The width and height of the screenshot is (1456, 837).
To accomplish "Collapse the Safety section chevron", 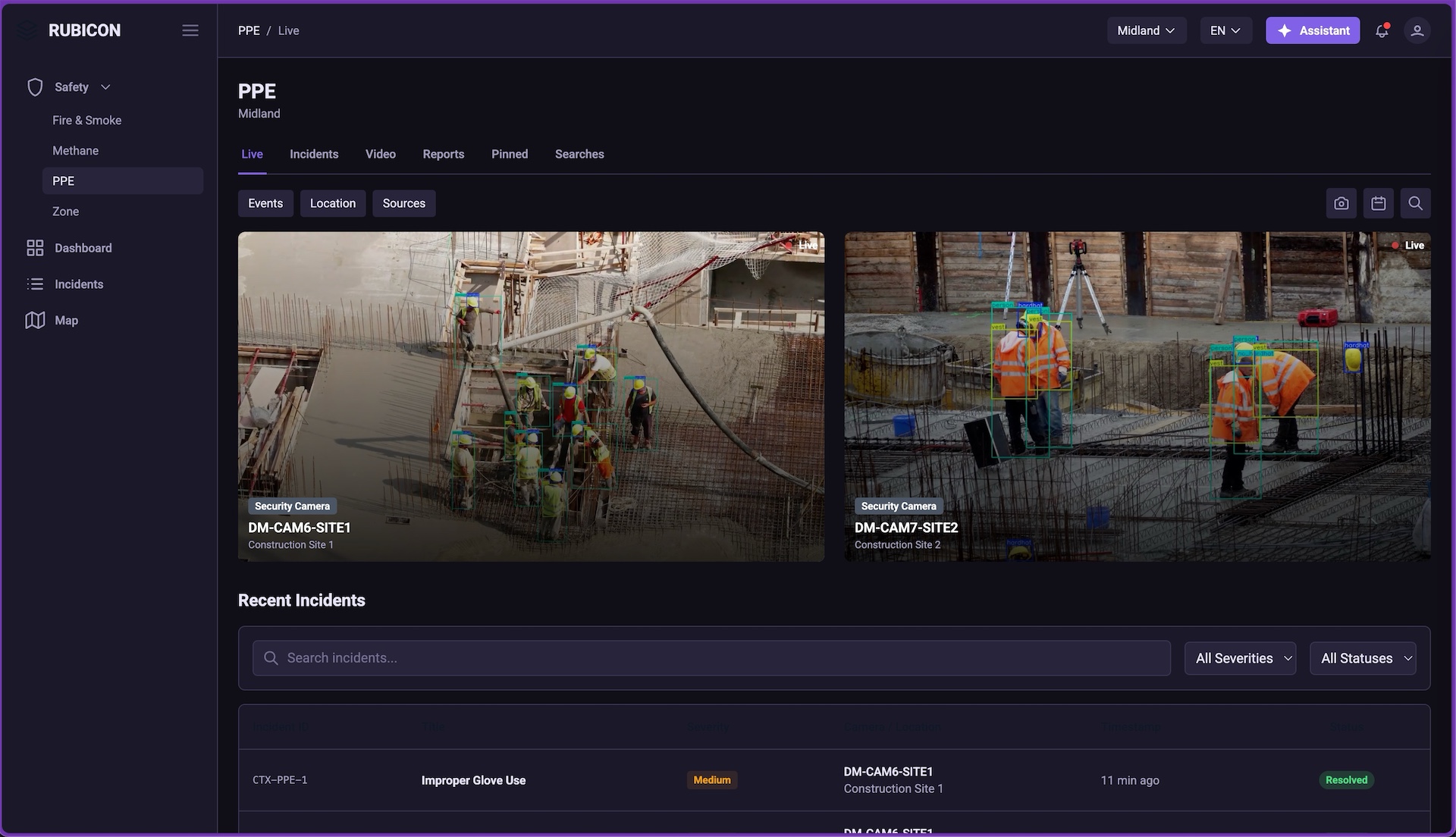I will (105, 87).
